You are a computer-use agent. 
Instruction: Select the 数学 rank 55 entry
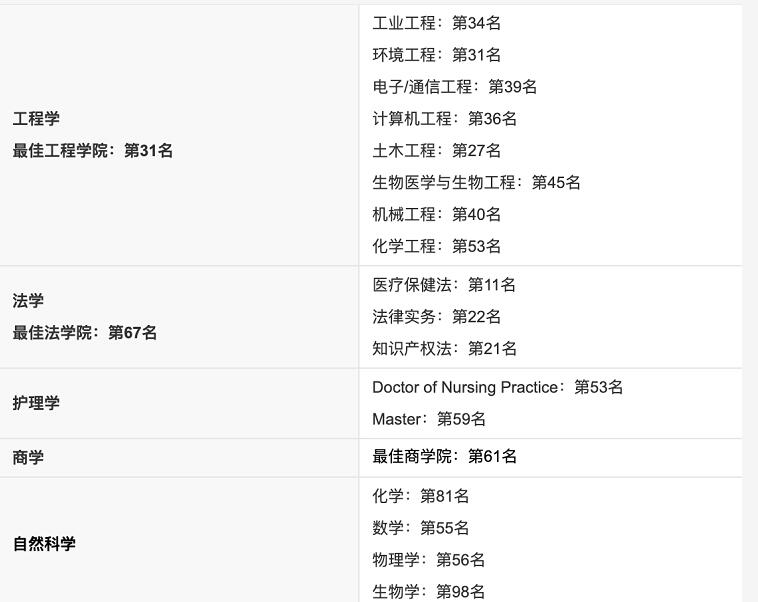pyautogui.click(x=420, y=528)
